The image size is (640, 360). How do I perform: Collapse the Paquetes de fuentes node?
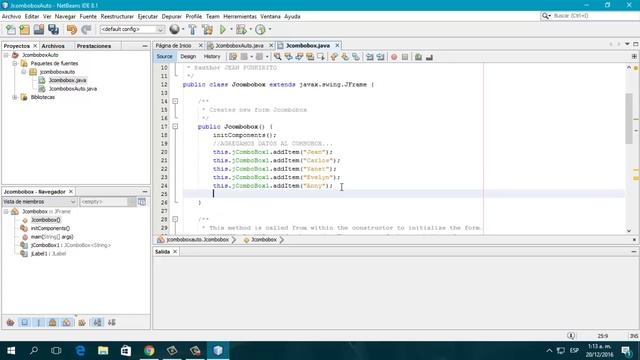(x=15, y=63)
